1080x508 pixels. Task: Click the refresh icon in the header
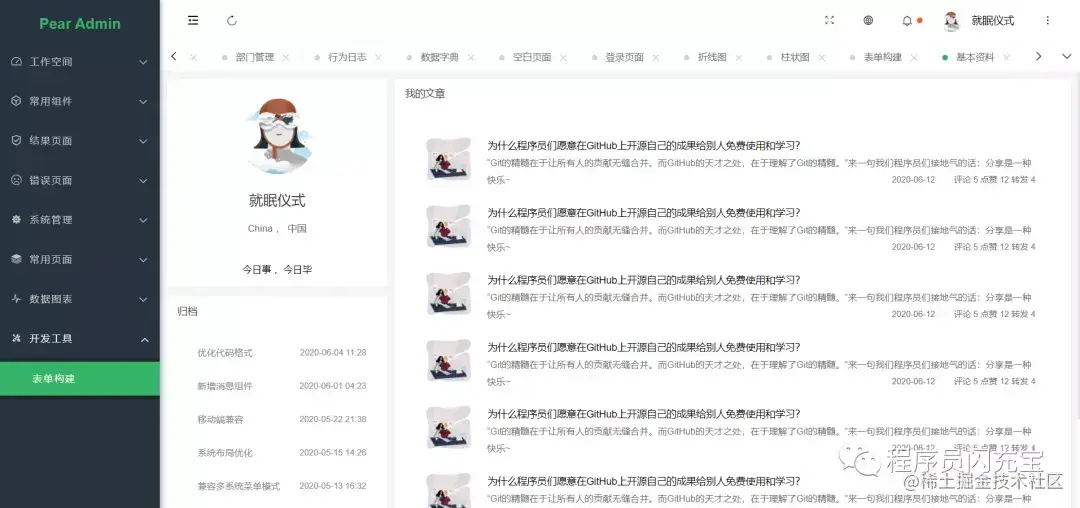[x=232, y=21]
